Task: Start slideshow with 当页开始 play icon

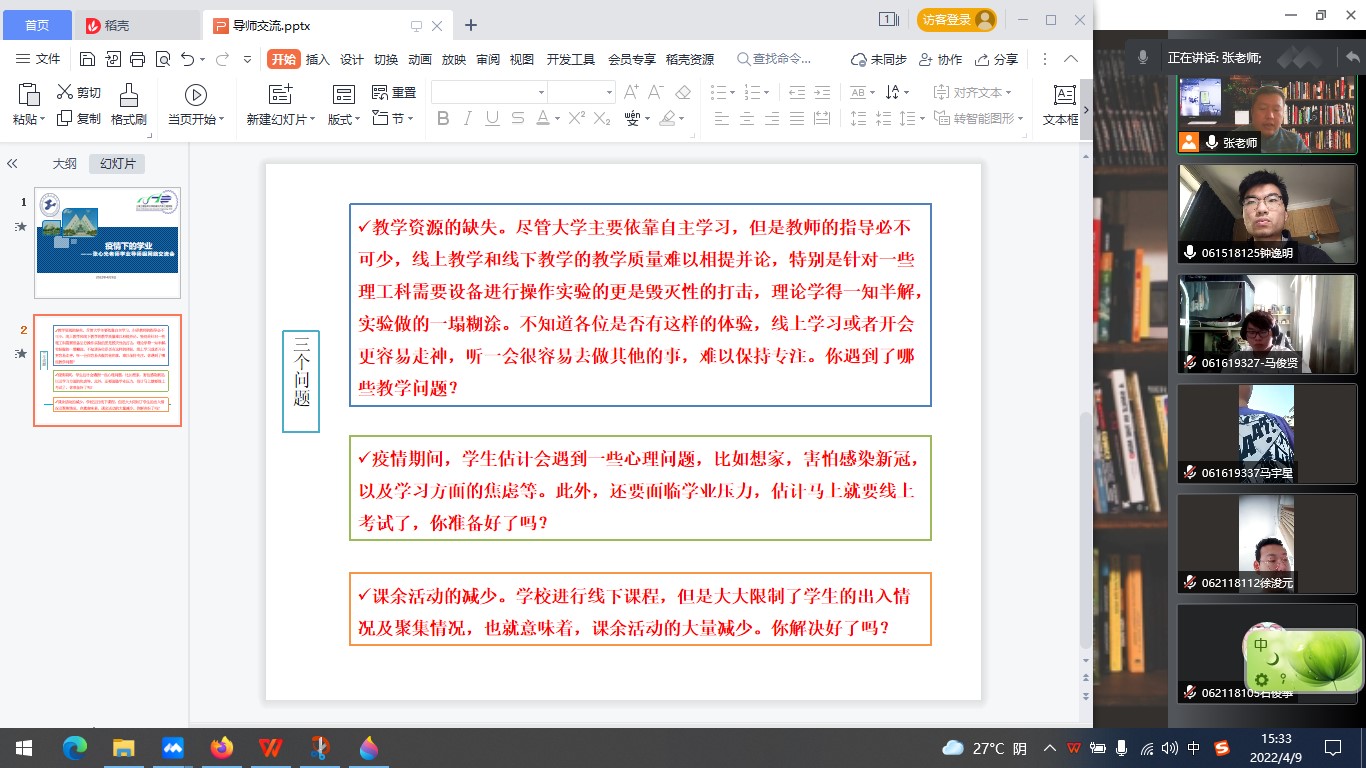Action: [x=195, y=95]
